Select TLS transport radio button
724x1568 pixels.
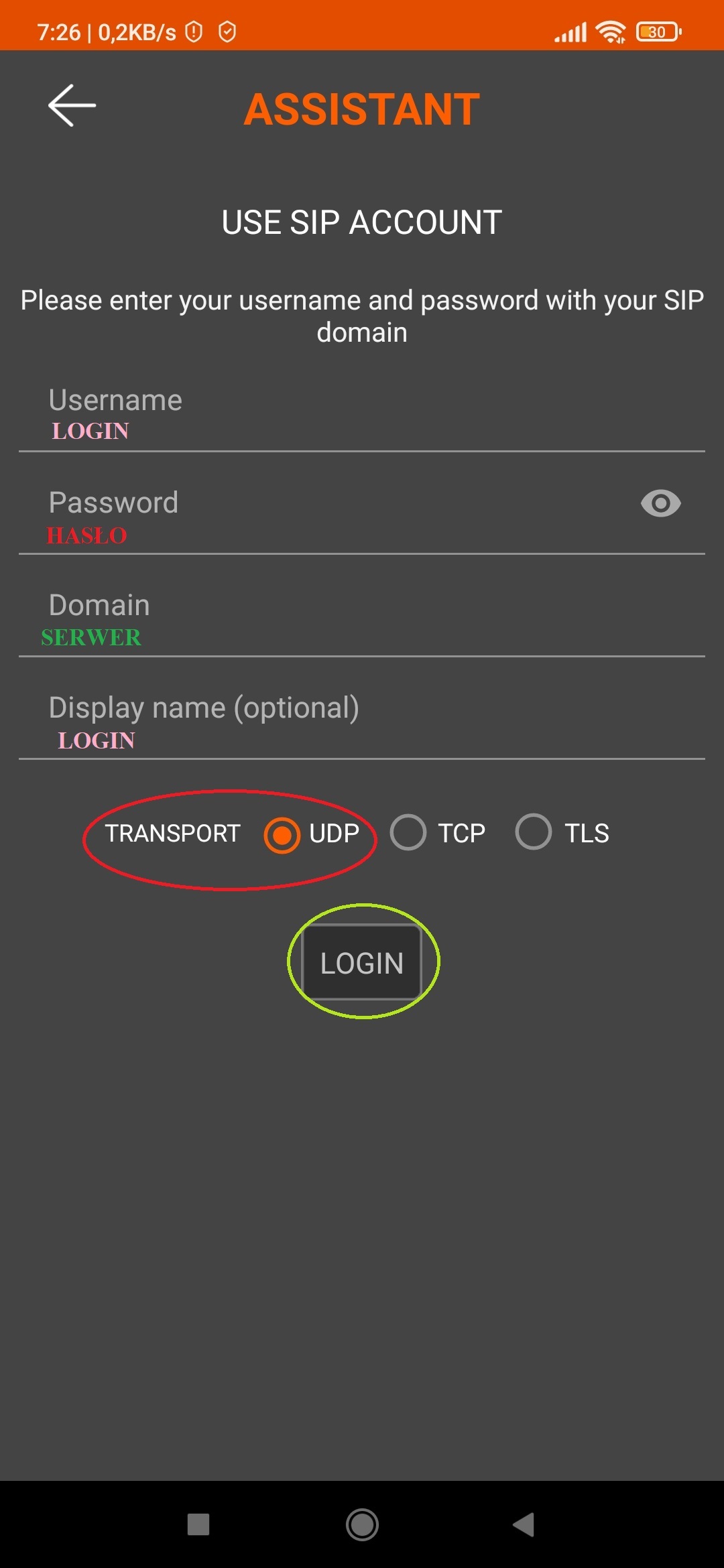[x=534, y=832]
